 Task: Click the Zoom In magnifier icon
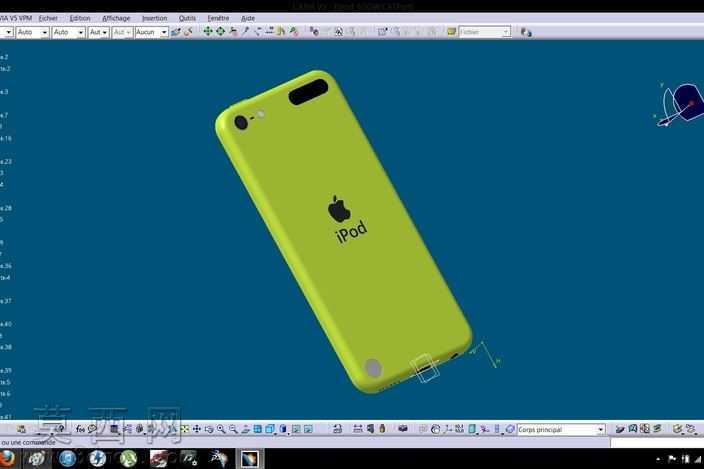(x=221, y=429)
